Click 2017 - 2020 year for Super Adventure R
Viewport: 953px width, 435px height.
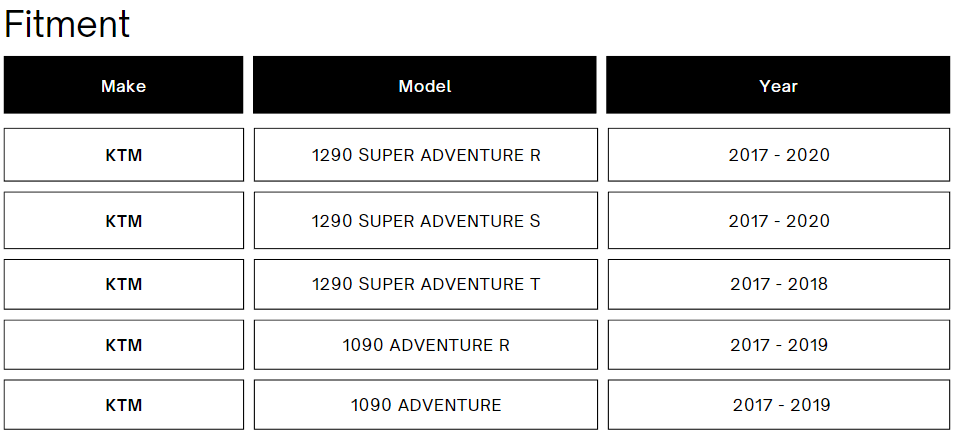779,155
